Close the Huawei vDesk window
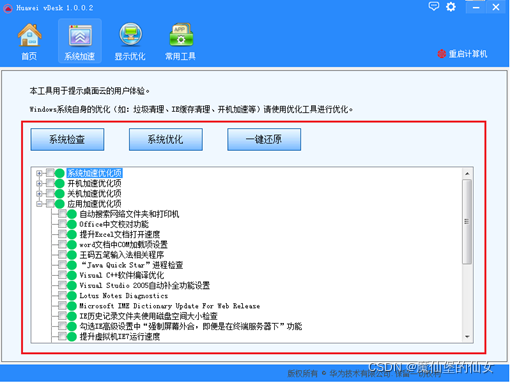This screenshot has height=383, width=510. click(496, 7)
